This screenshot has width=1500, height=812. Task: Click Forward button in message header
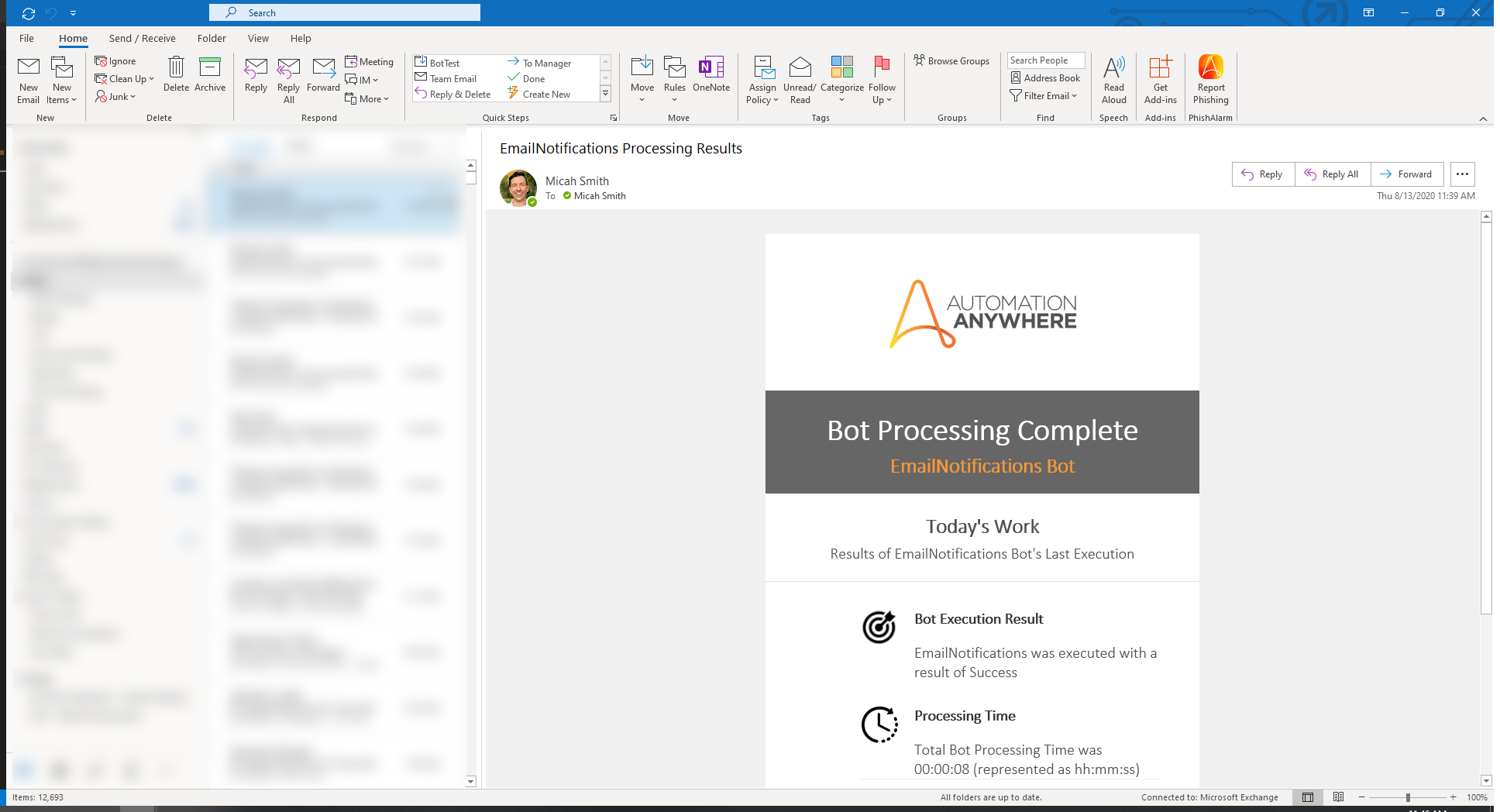pyautogui.click(x=1406, y=174)
